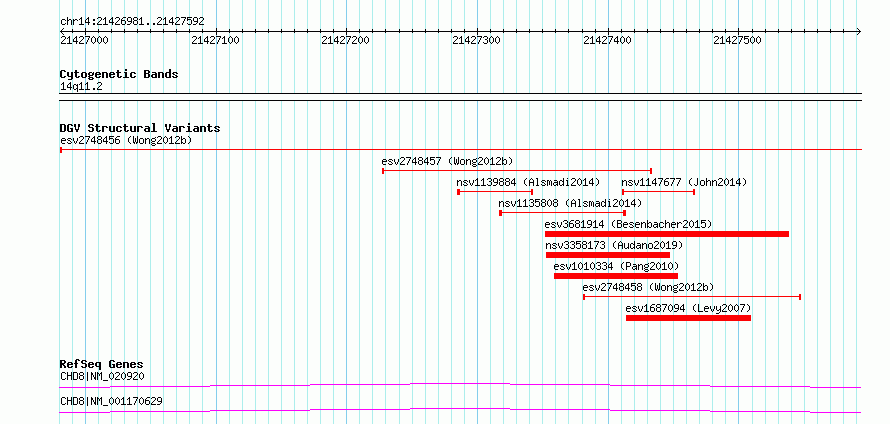Open the Cytogenetic Bands track title

click(x=119, y=74)
